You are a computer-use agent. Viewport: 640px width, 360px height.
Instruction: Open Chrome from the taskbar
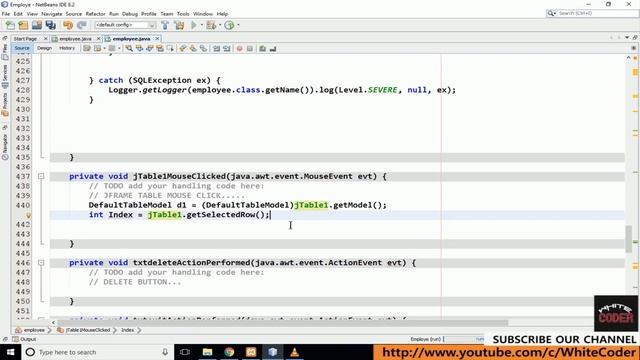[x=229, y=352]
